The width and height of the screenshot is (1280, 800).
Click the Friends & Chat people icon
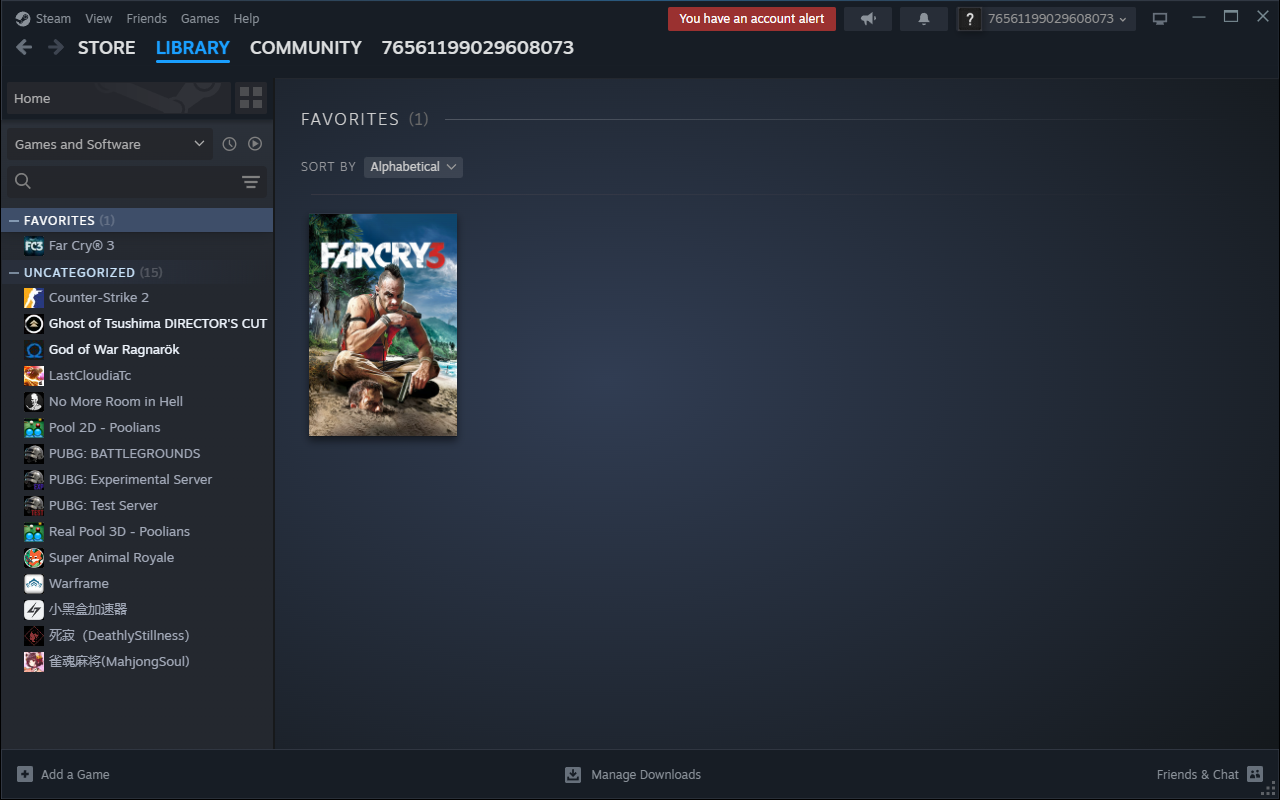point(1255,774)
